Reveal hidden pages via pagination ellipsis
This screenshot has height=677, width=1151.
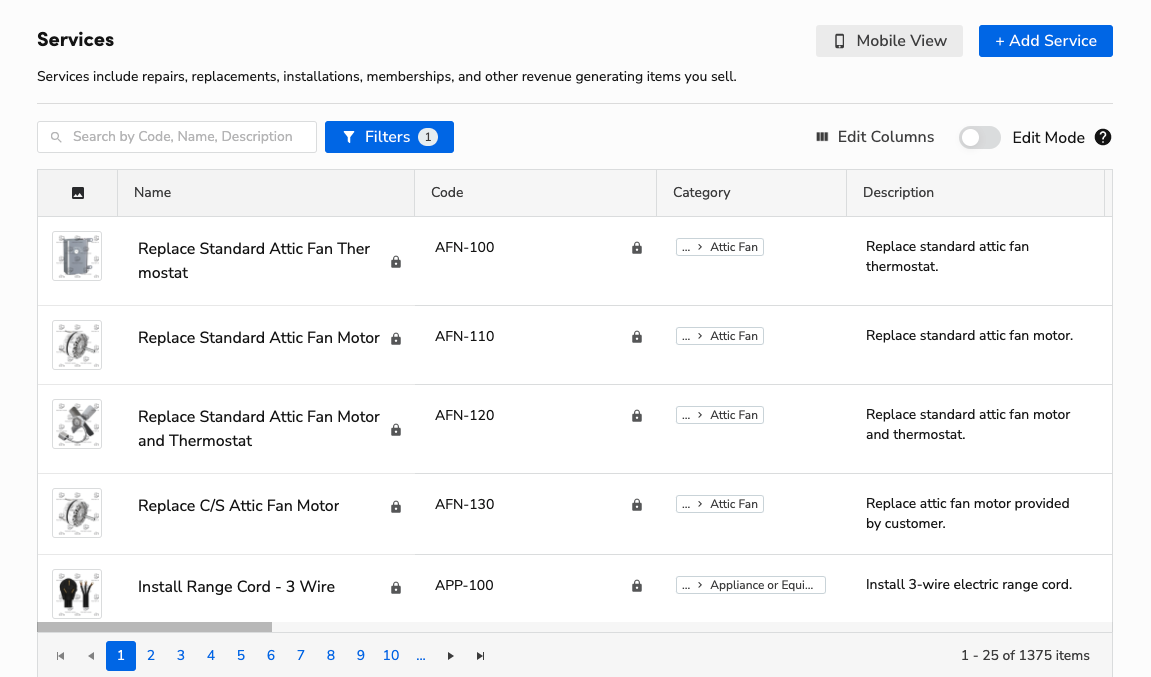[420, 655]
